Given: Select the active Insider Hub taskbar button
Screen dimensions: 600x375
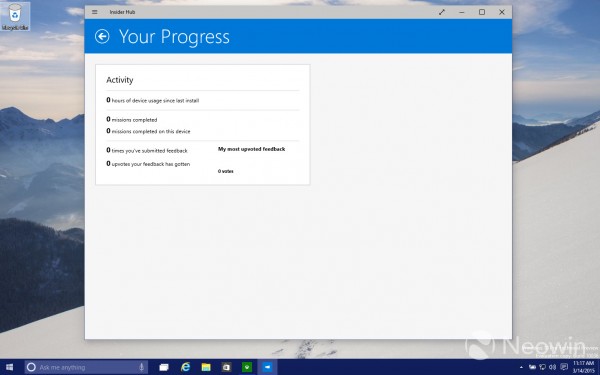Looking at the screenshot, I should click(267, 367).
